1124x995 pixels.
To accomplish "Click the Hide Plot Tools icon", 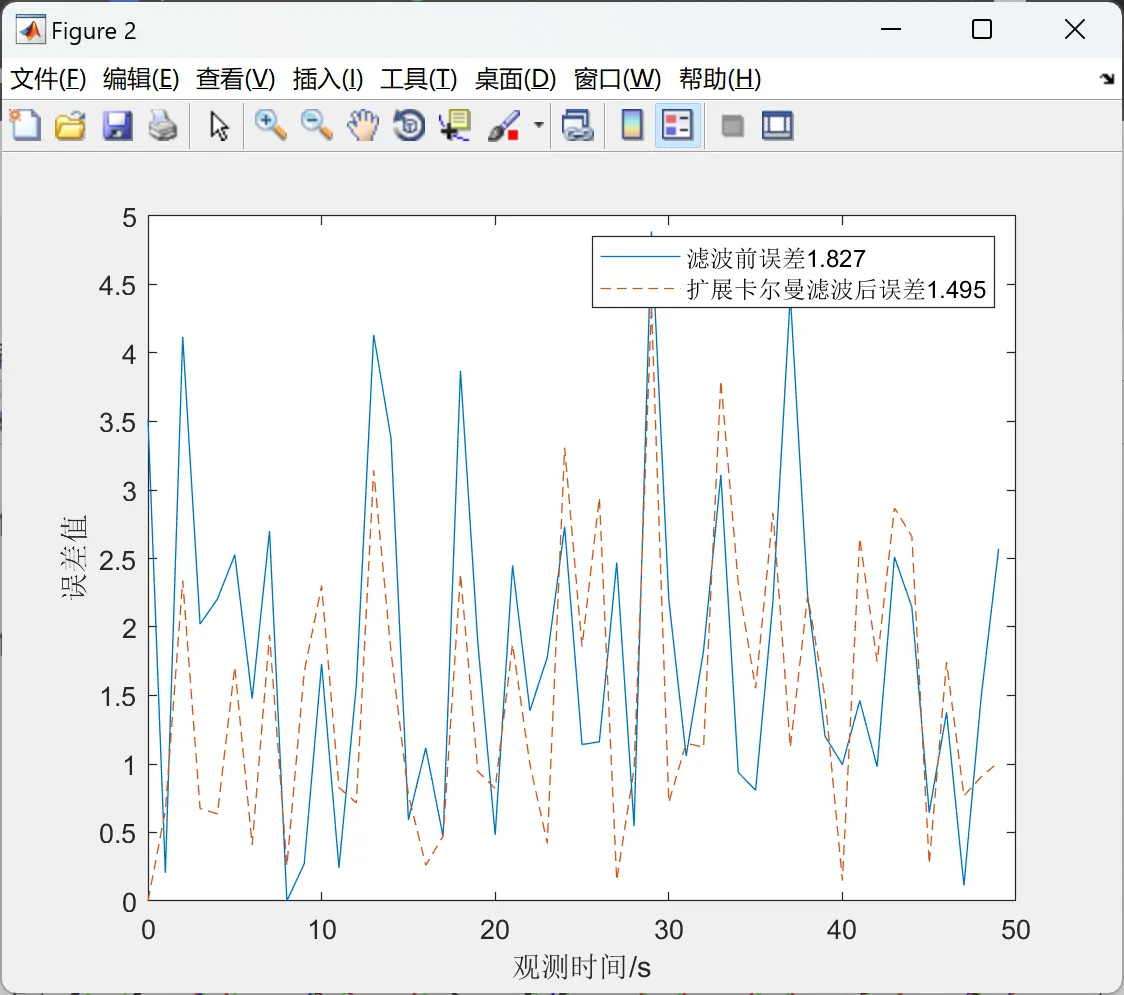I will [x=732, y=126].
